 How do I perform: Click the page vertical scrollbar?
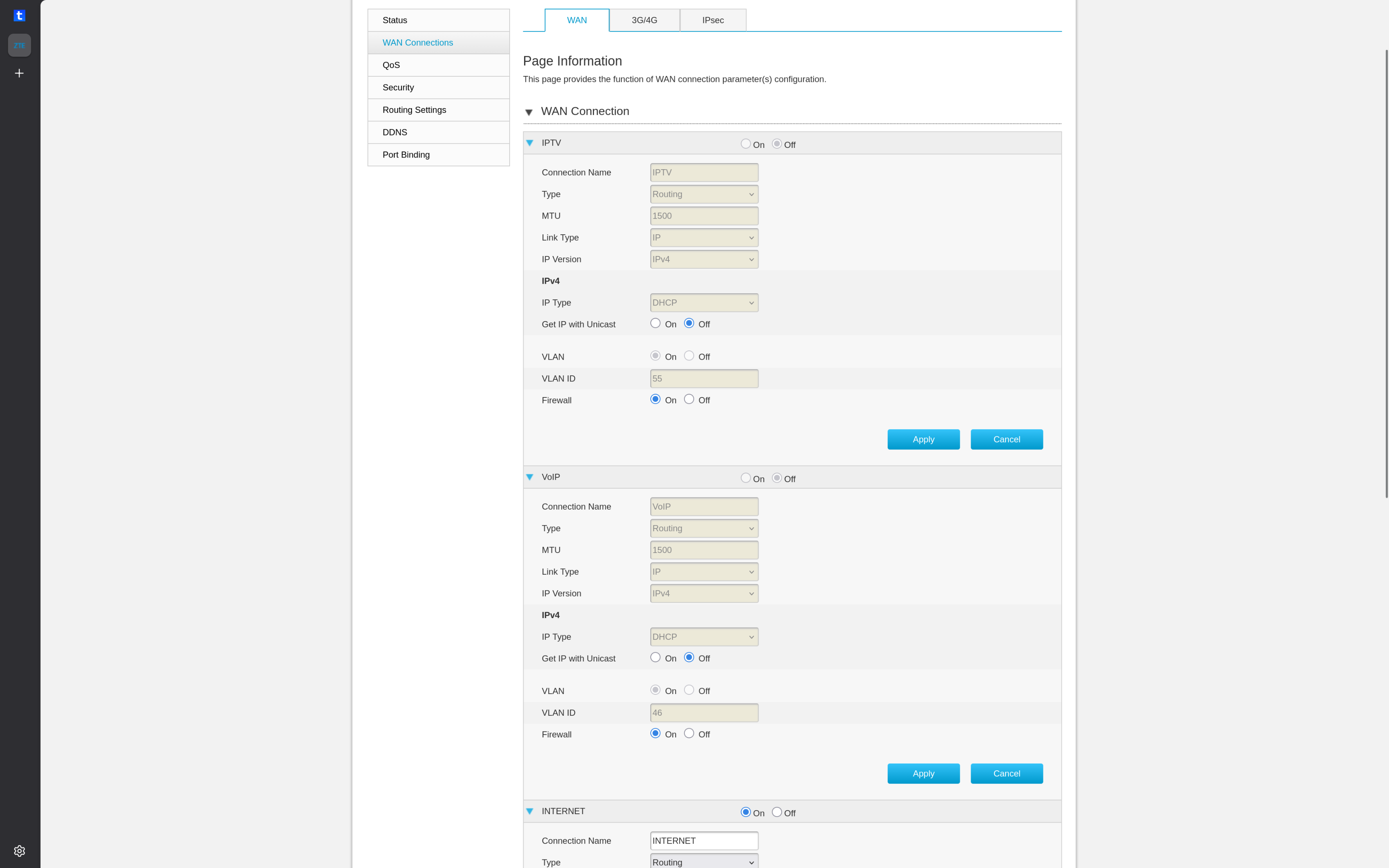click(1386, 274)
